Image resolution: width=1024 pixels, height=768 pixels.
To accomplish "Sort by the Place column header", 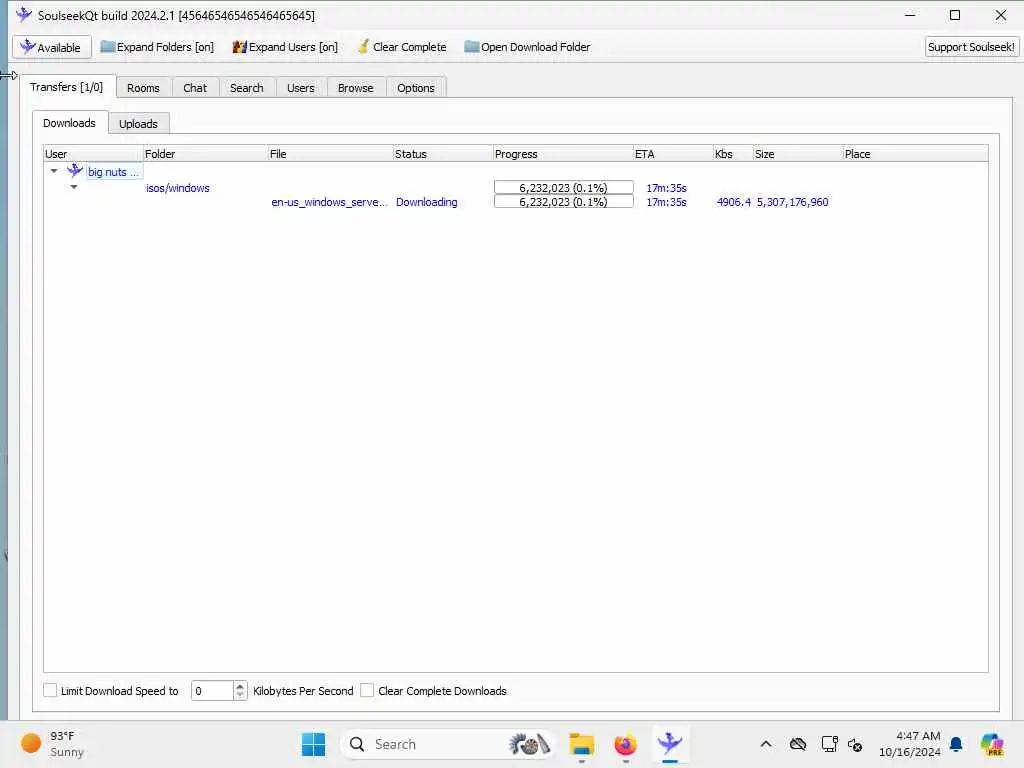I will pyautogui.click(x=915, y=154).
